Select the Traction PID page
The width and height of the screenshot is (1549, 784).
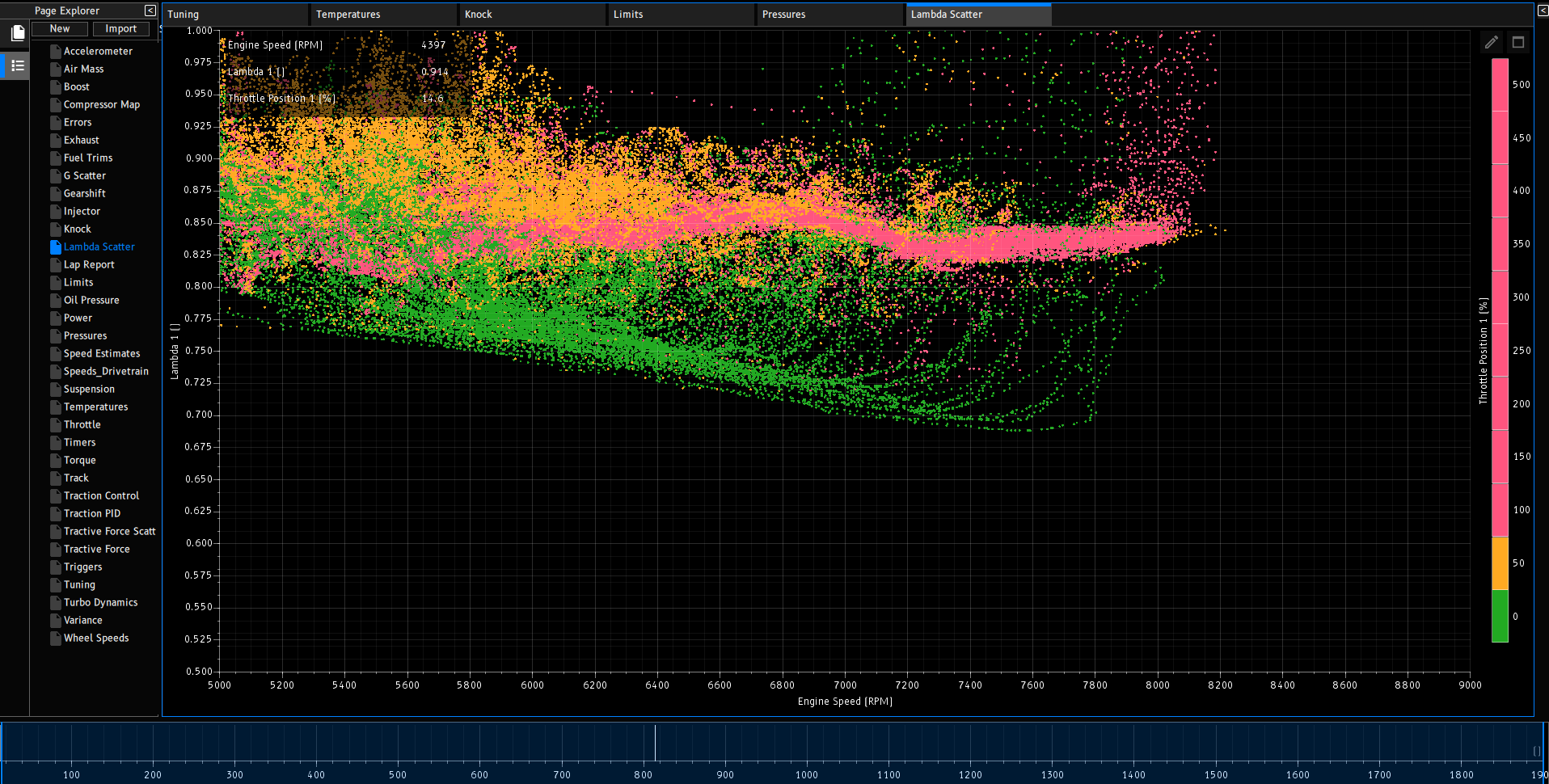pos(92,513)
